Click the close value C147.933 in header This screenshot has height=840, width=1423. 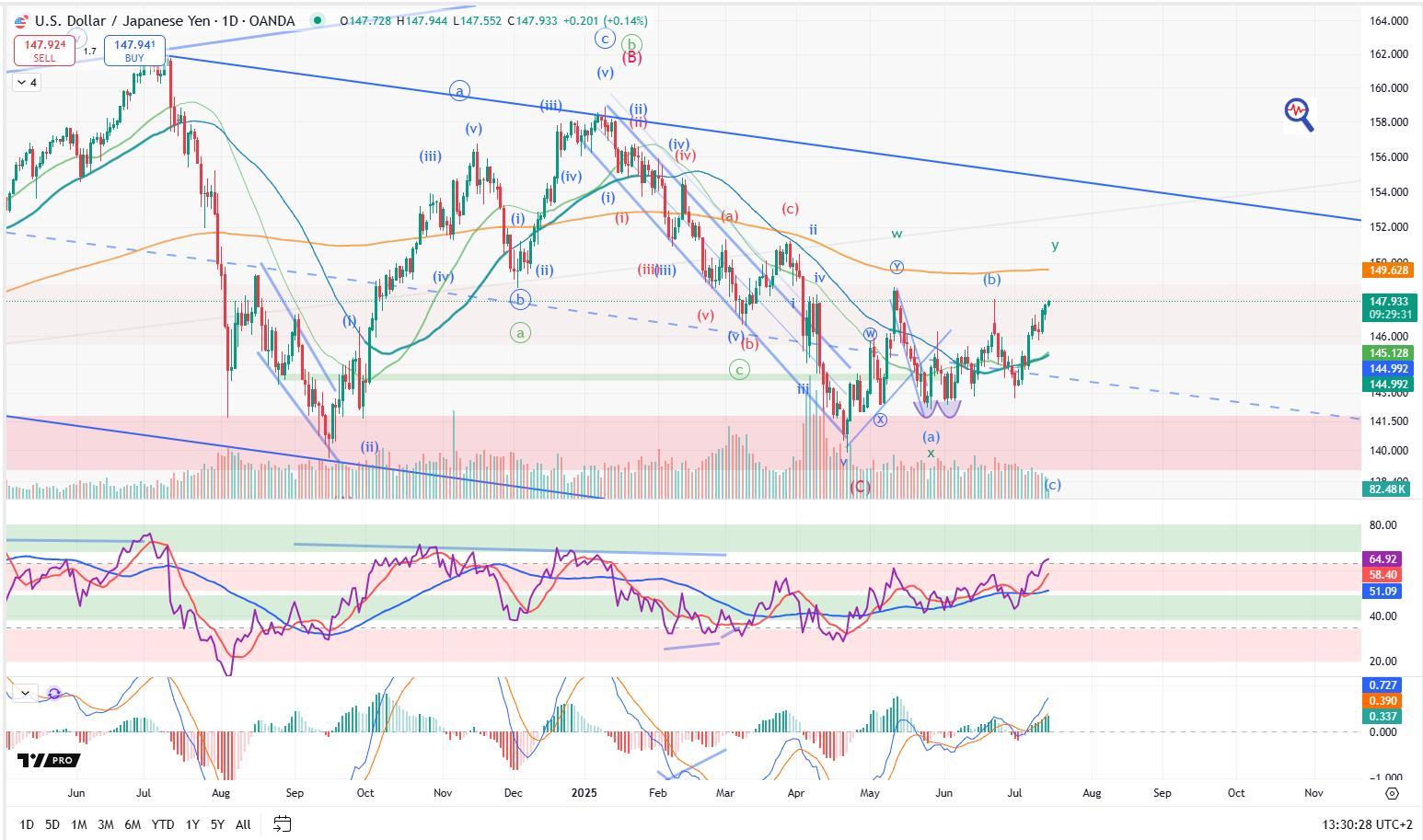532,20
